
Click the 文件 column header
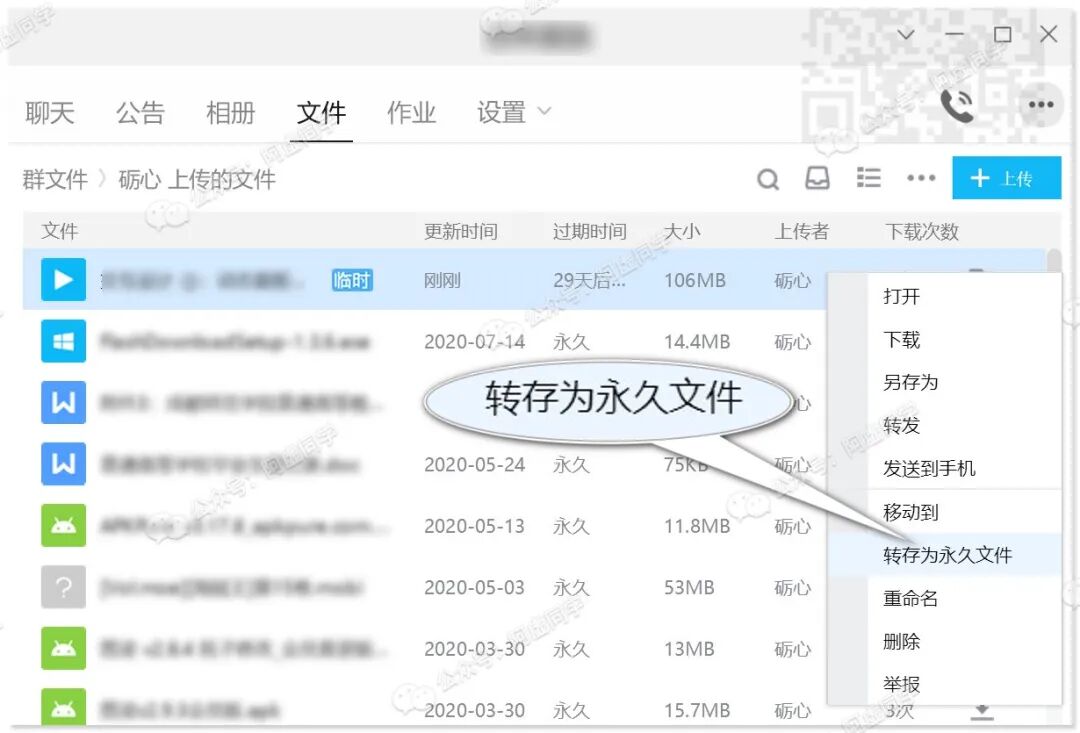(59, 231)
